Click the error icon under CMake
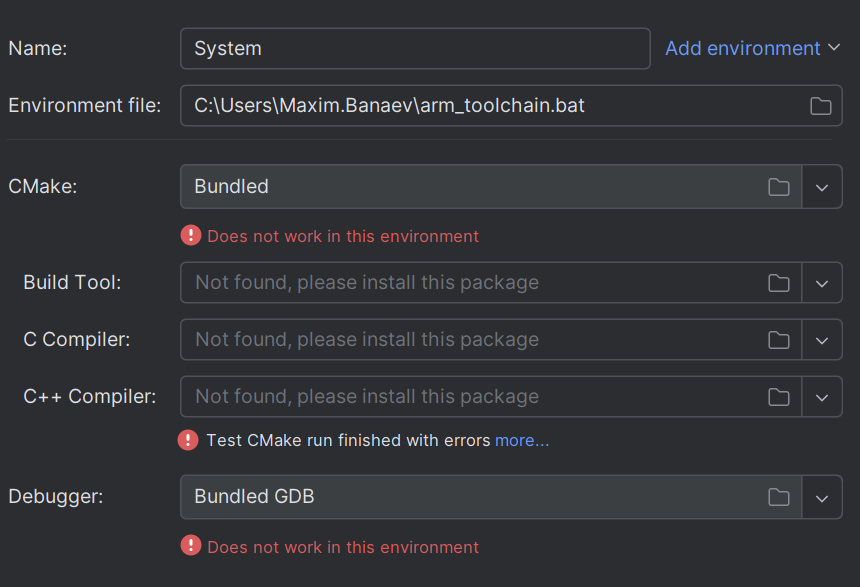This screenshot has height=587, width=860. click(190, 236)
